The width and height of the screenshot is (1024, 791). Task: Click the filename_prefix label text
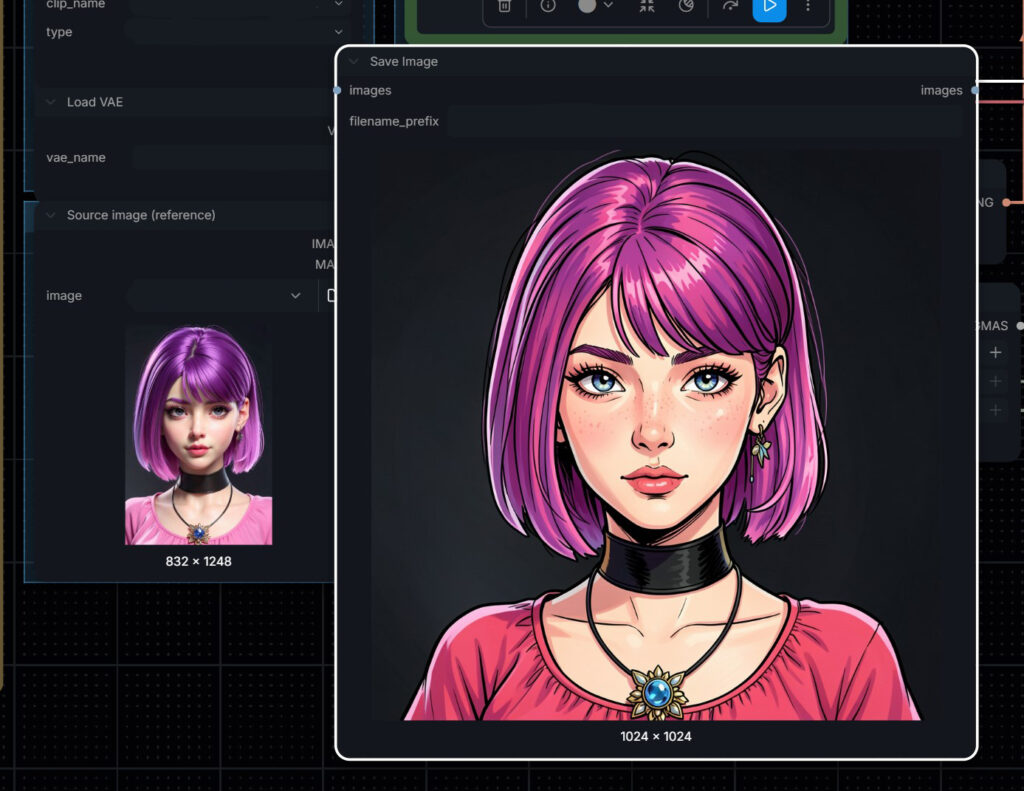click(394, 121)
